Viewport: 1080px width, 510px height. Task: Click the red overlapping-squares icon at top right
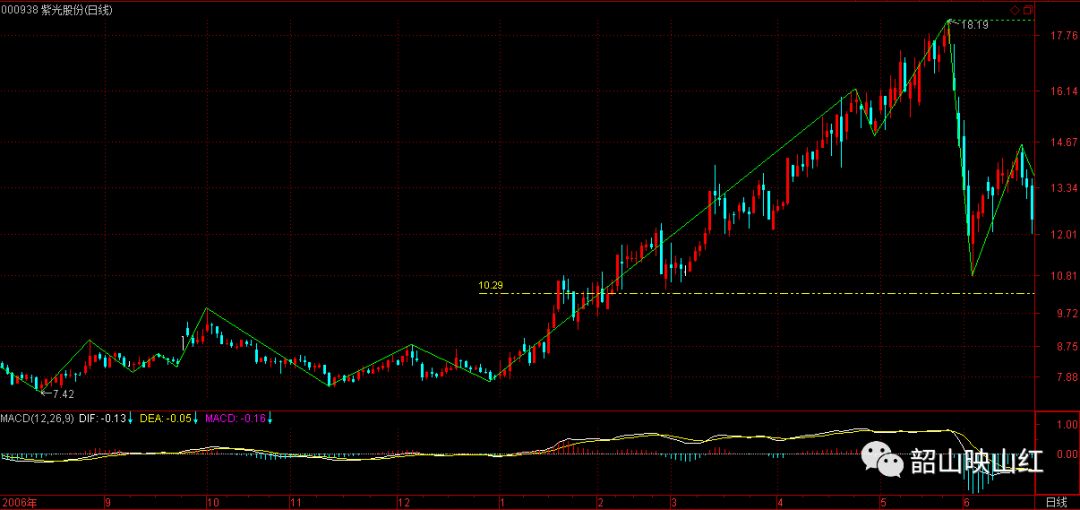[x=1028, y=10]
